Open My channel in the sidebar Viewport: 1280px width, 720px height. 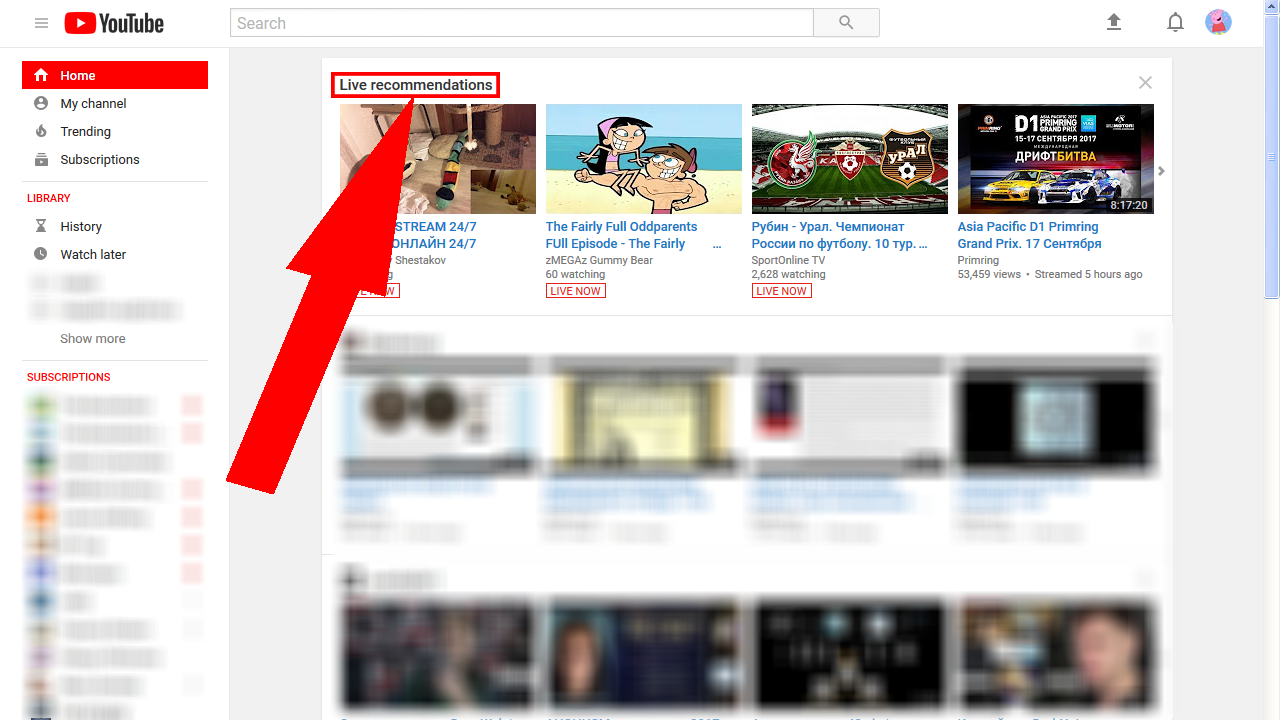[115, 103]
